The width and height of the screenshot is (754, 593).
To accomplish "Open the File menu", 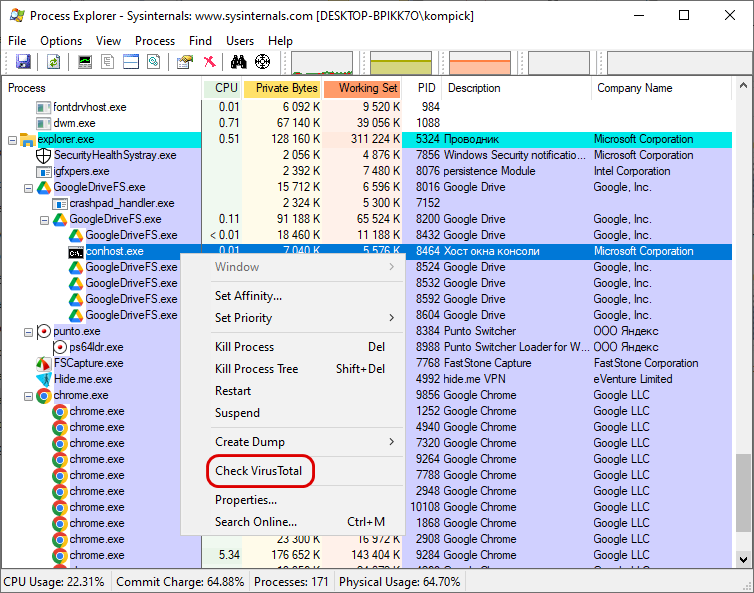I will [x=17, y=41].
